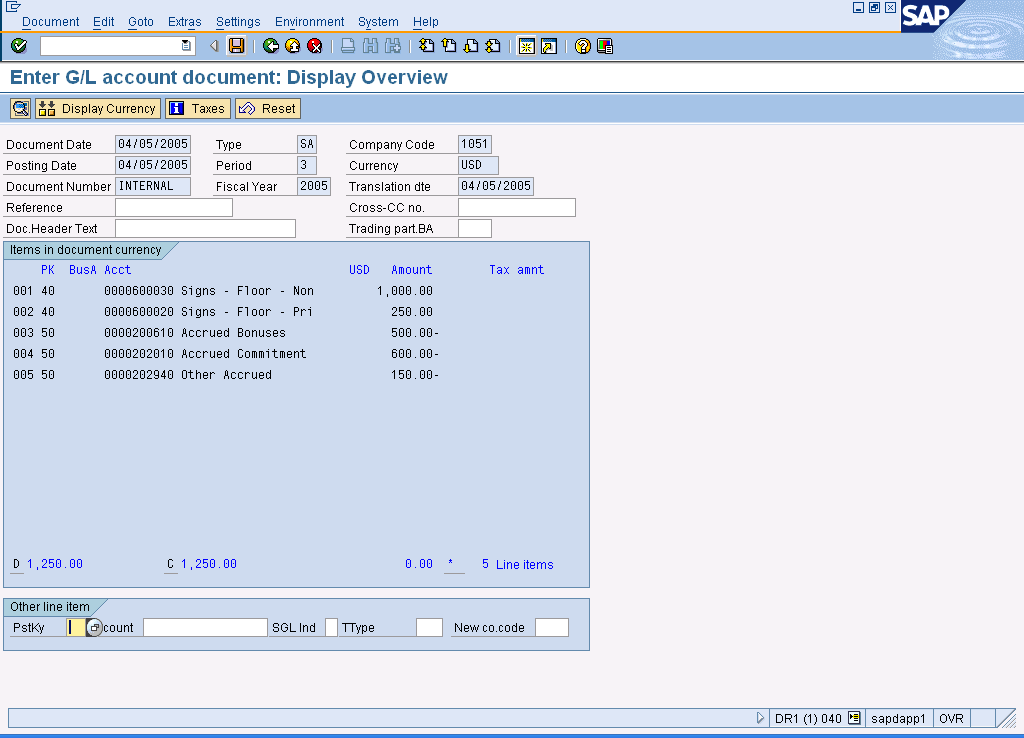Click the debit total D 1,250.00
Screen dimensions: 1024x738
click(48, 564)
